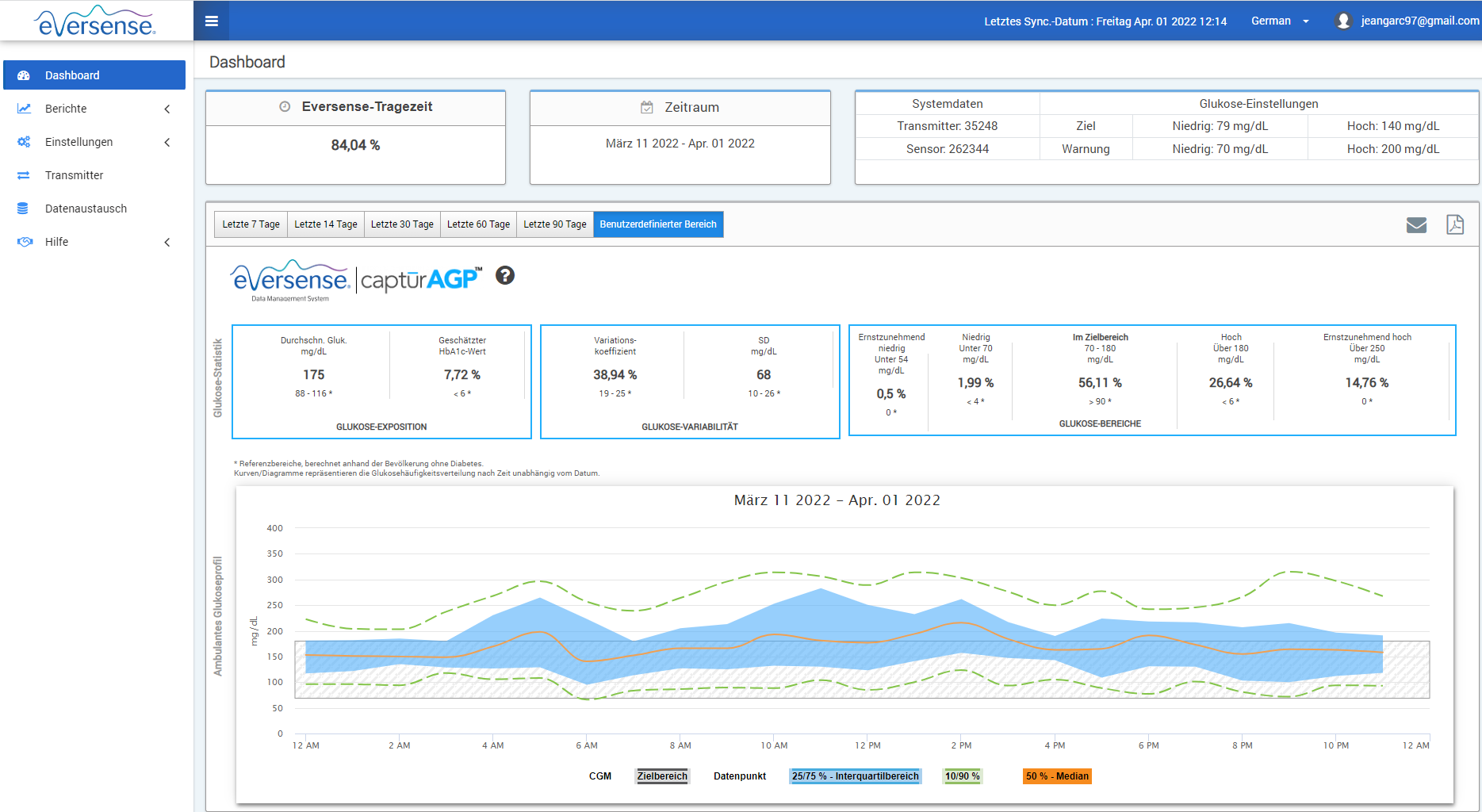Toggle Zielbereich legend in chart
The image size is (1482, 812).
point(662,776)
